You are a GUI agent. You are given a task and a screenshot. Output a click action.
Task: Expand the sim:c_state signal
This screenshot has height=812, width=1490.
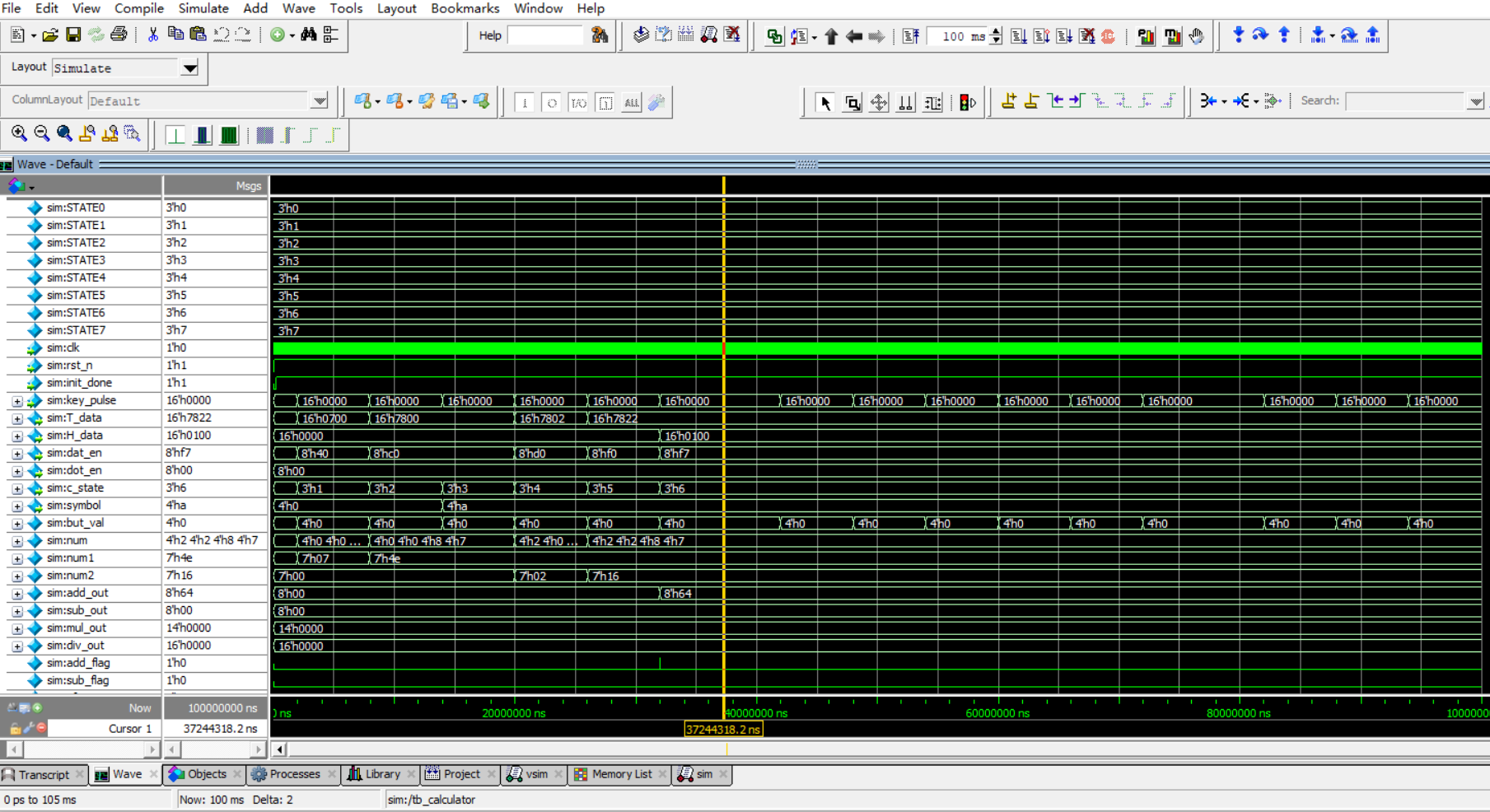coord(17,488)
